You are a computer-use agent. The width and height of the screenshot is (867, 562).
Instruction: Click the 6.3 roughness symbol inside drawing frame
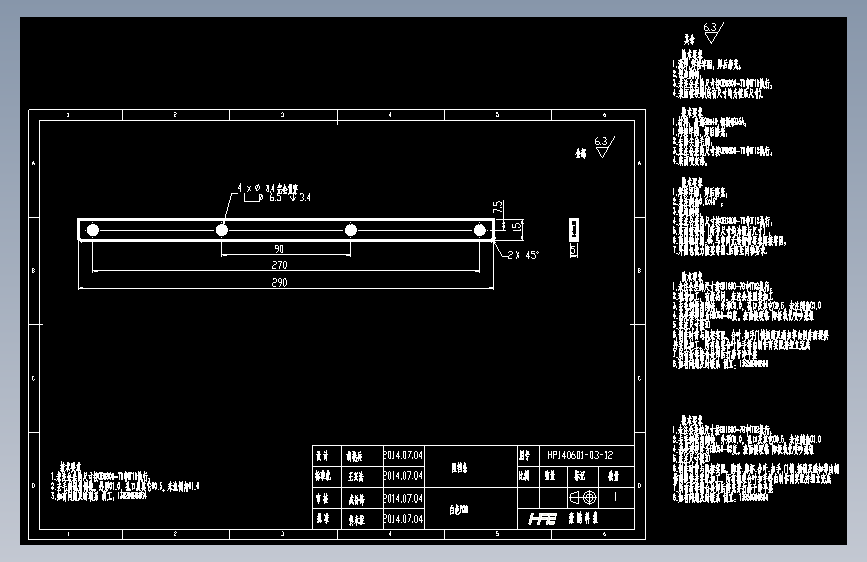pyautogui.click(x=604, y=147)
